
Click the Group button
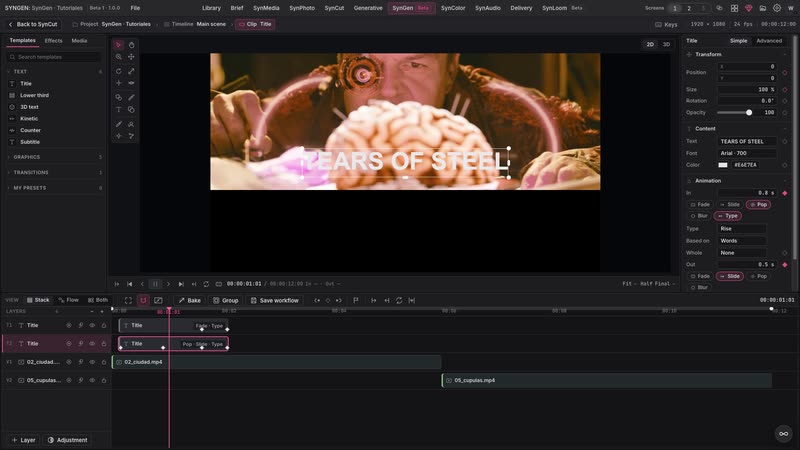coord(226,301)
